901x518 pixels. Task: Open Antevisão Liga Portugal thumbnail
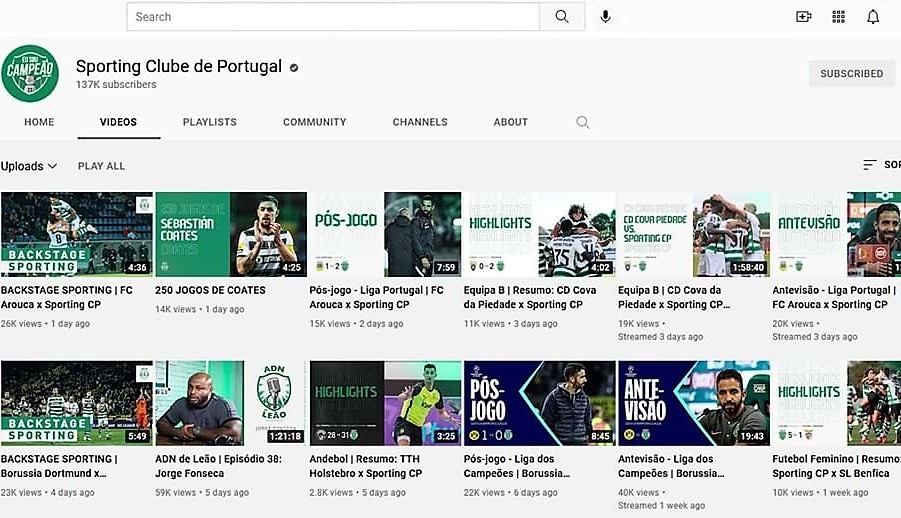(x=837, y=235)
